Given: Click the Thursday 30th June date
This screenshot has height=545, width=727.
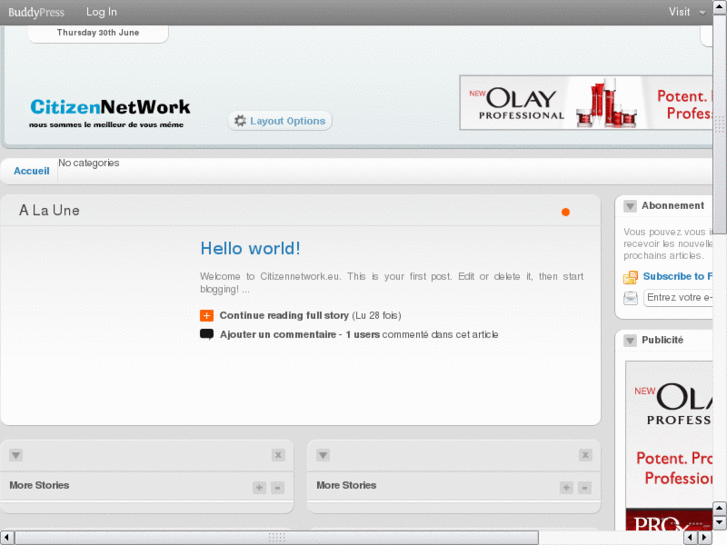Looking at the screenshot, I should tap(98, 32).
